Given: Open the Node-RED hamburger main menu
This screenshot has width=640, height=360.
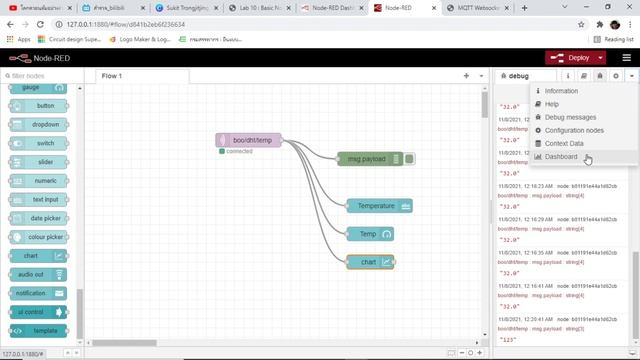Looking at the screenshot, I should [627, 58].
